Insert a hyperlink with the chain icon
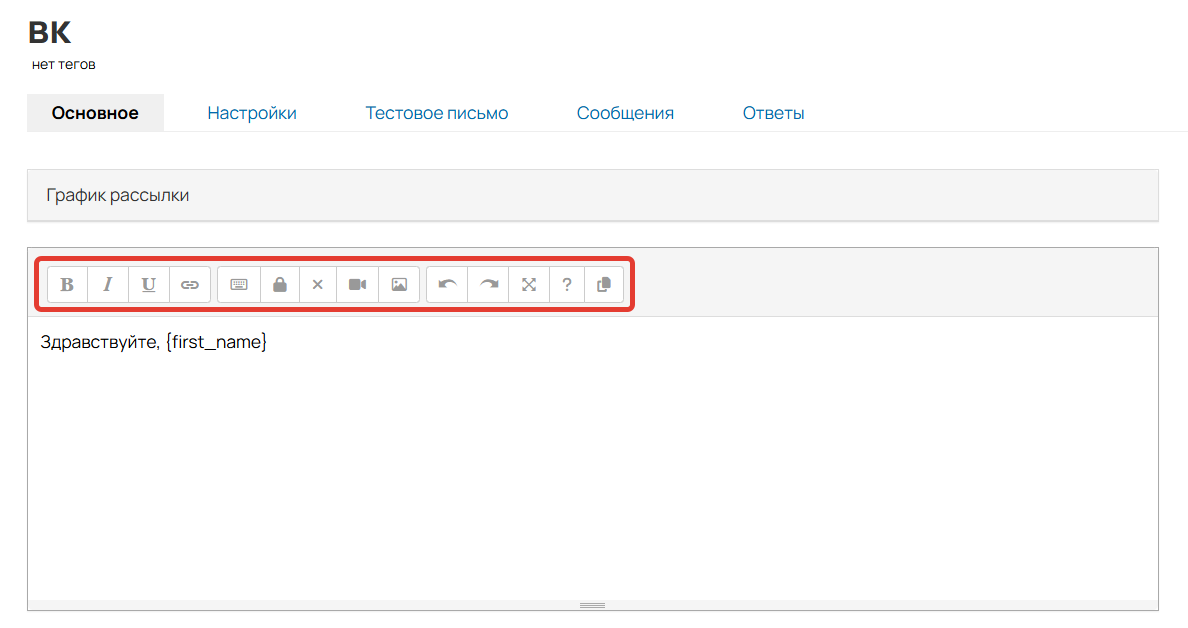 pyautogui.click(x=189, y=285)
